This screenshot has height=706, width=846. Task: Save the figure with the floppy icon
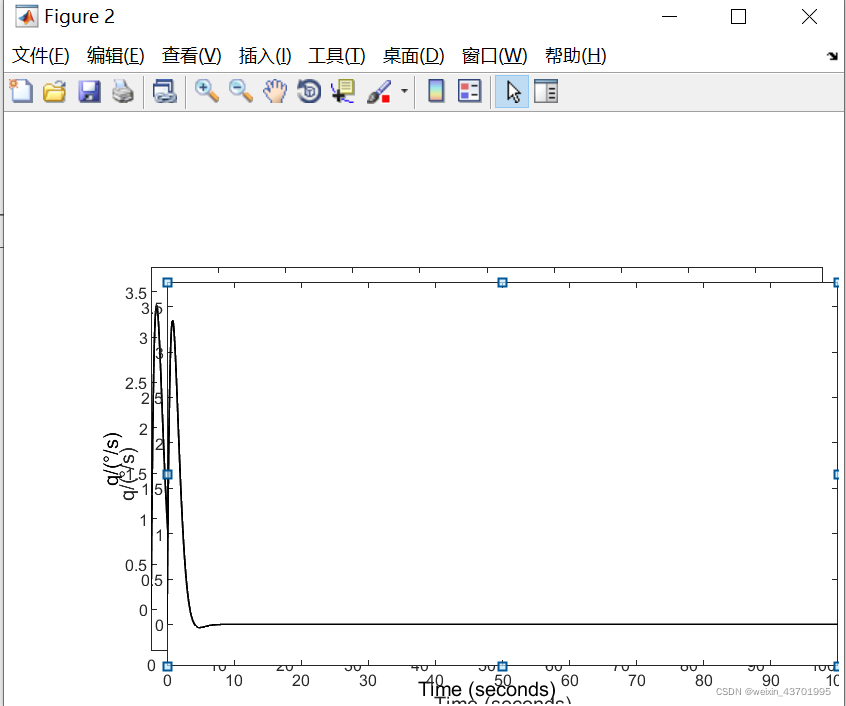[89, 91]
